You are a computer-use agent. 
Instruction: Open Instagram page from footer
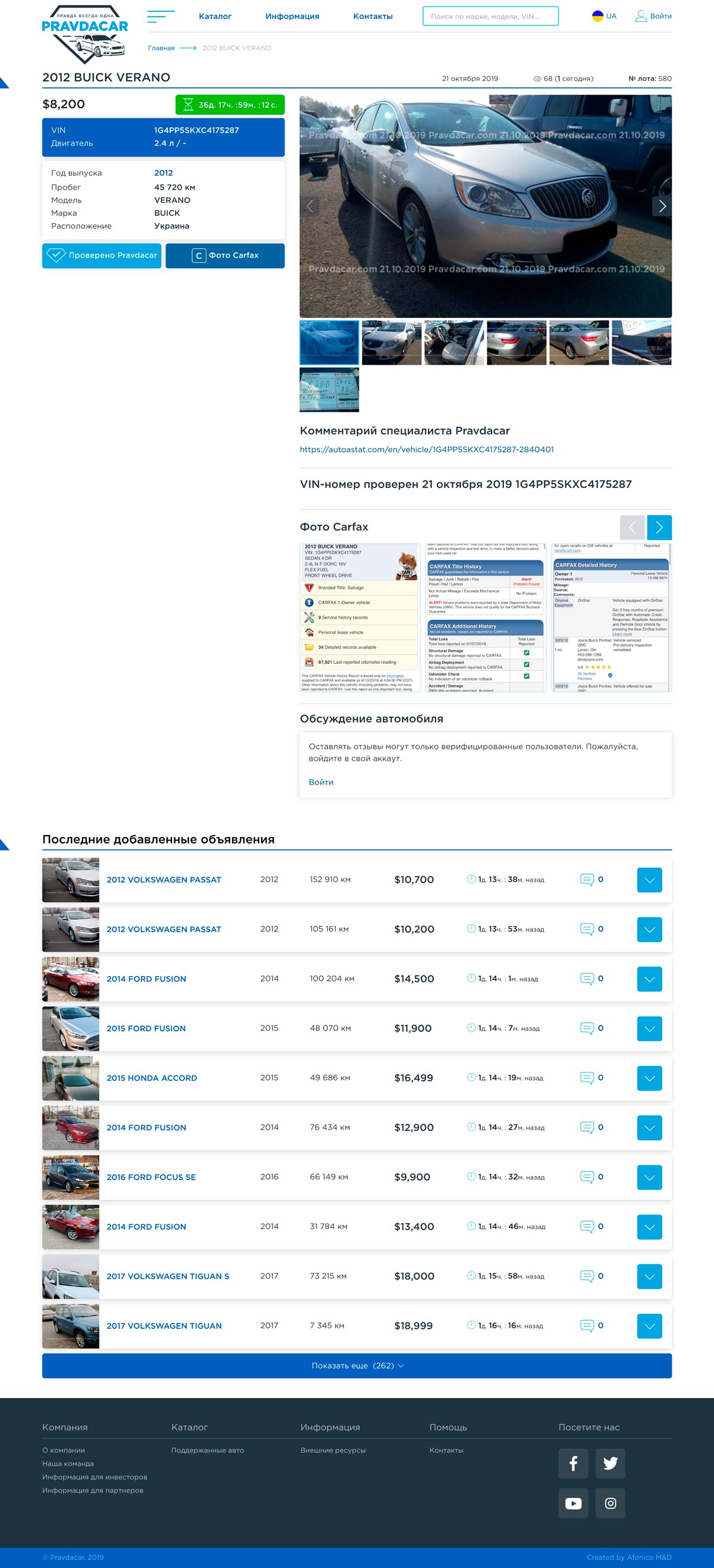tap(610, 1504)
